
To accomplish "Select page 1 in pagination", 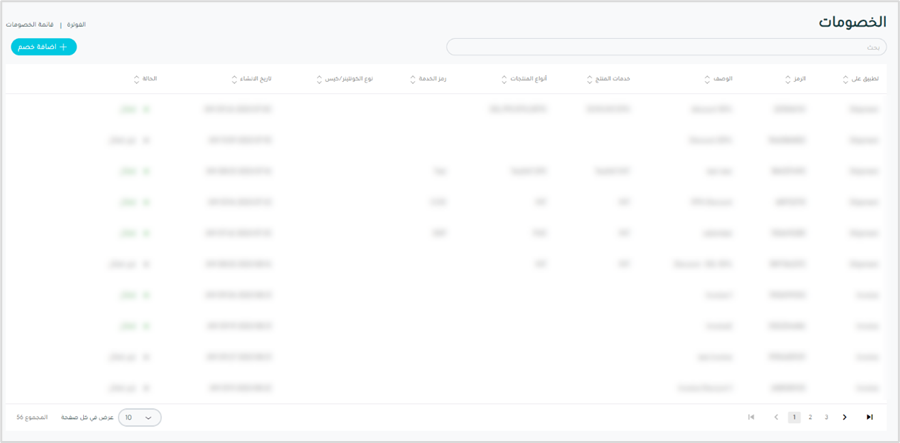I will point(794,417).
